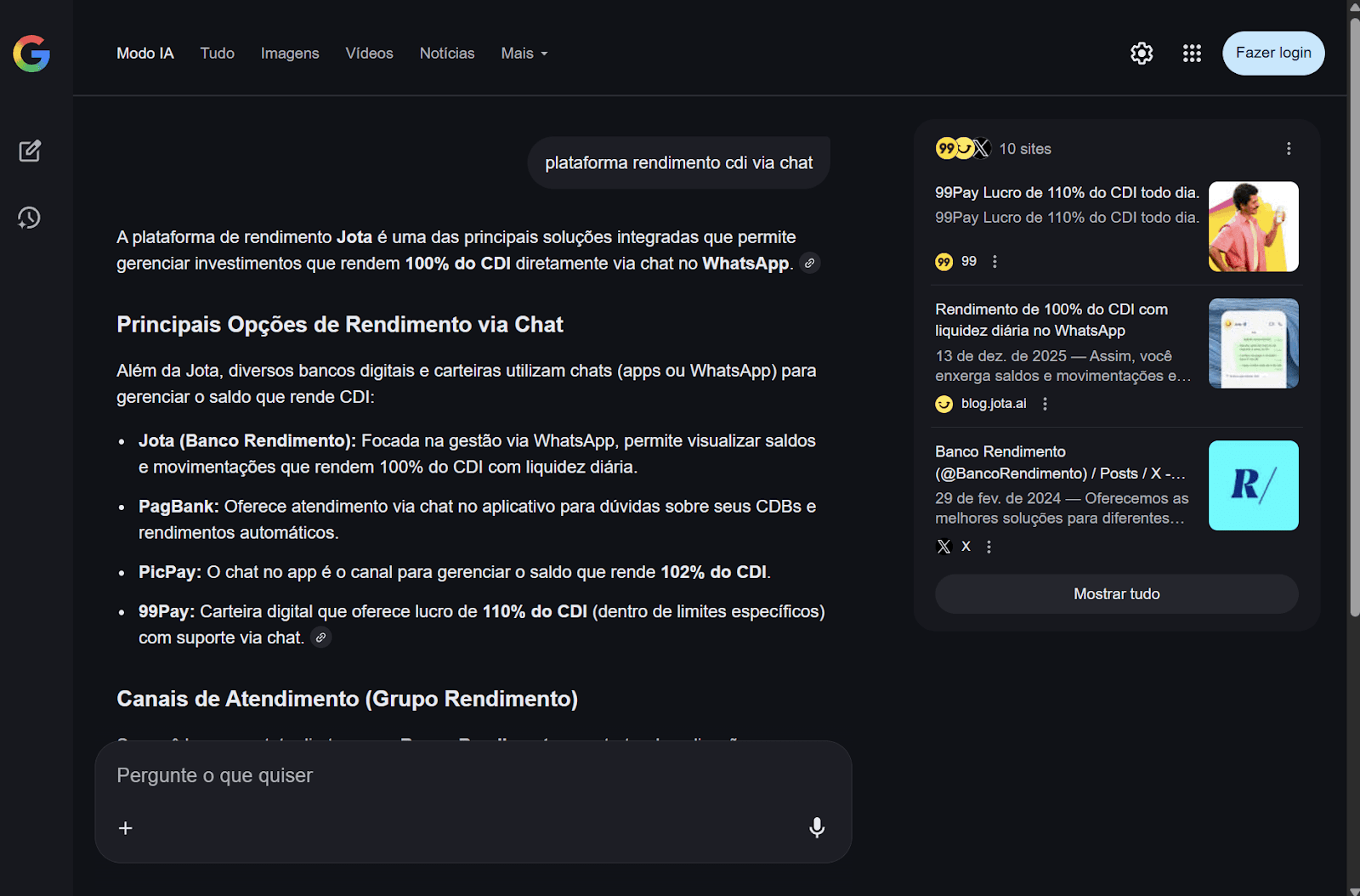The height and width of the screenshot is (896, 1360).
Task: Click the query bubble plataforma rendimento cdi via chat
Action: [679, 163]
